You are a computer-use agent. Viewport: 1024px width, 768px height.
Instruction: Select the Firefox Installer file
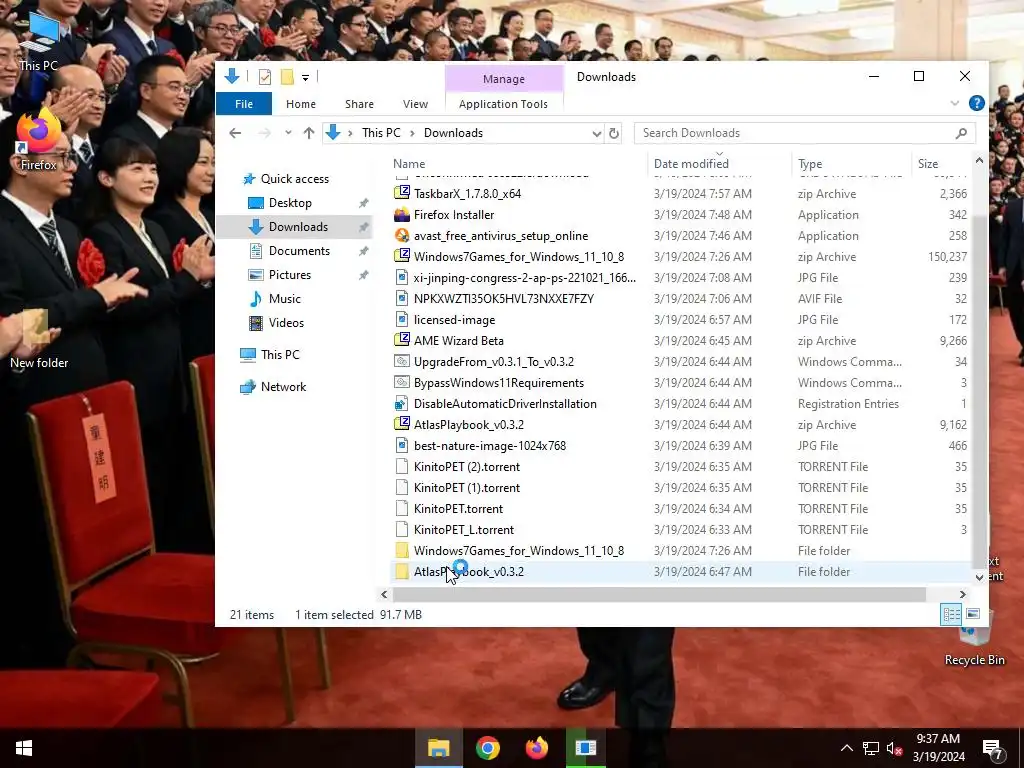pos(680,215)
